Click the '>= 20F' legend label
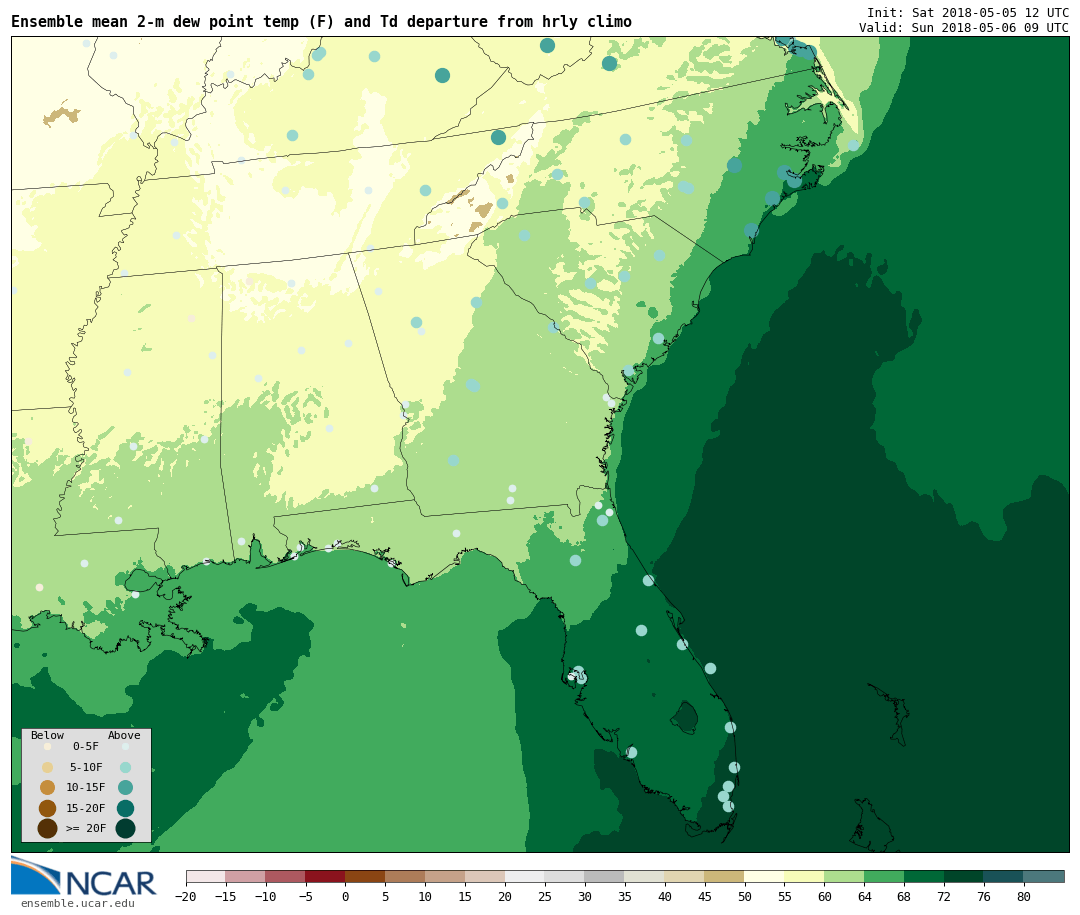Viewport: 1080px width, 915px height. click(86, 828)
